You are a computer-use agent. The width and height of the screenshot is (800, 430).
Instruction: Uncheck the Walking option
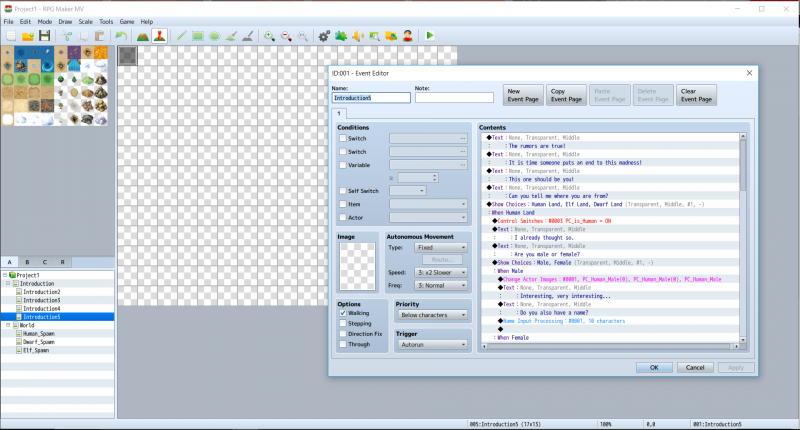tap(343, 313)
